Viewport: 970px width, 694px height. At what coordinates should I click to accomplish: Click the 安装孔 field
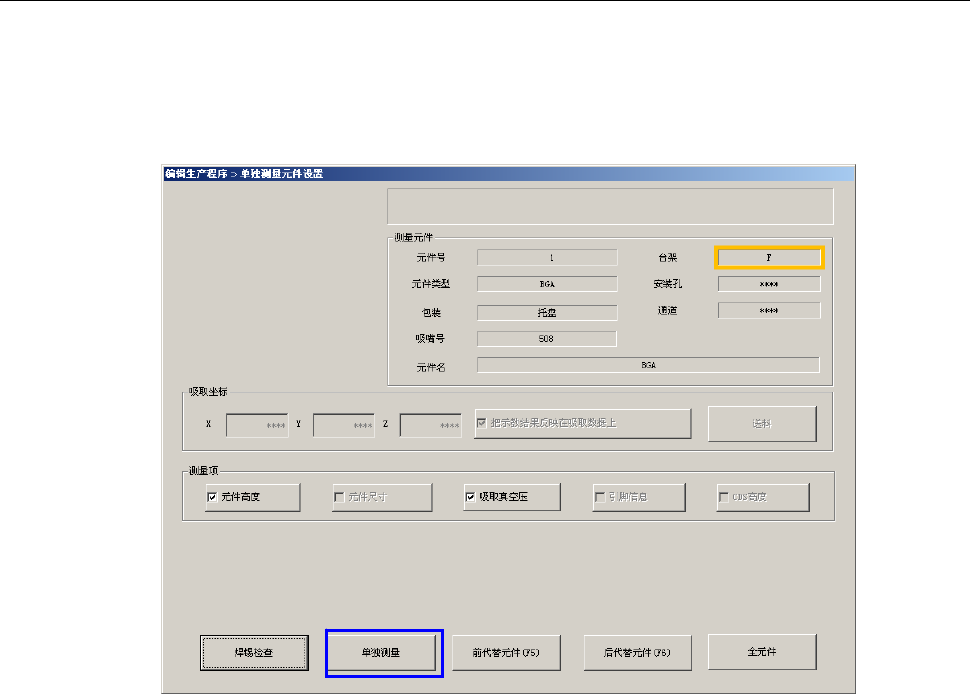coord(769,284)
